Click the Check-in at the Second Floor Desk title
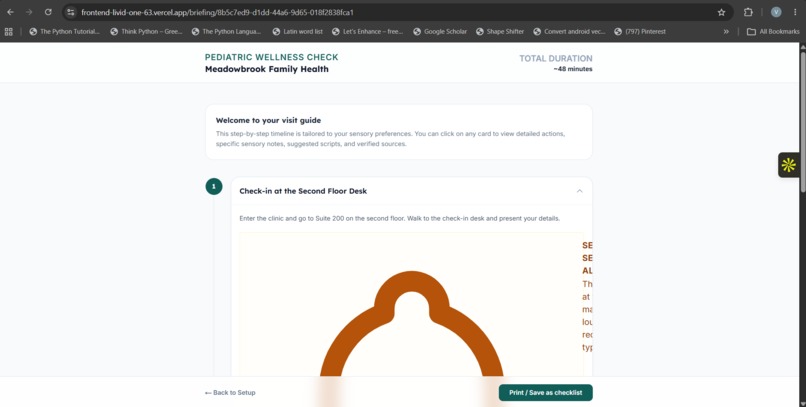Viewport: 806px width, 407px height. click(x=303, y=191)
